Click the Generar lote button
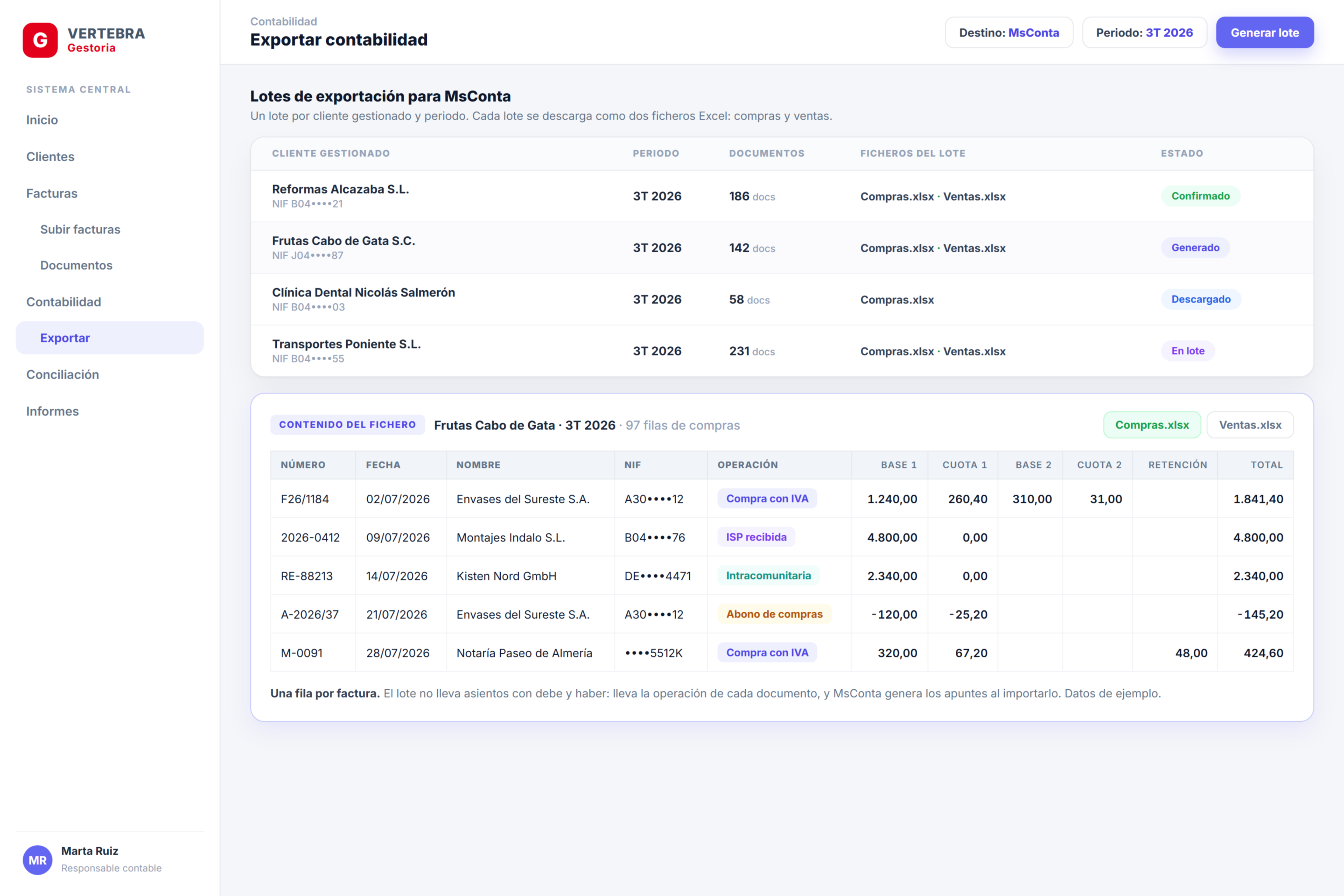 (1265, 33)
